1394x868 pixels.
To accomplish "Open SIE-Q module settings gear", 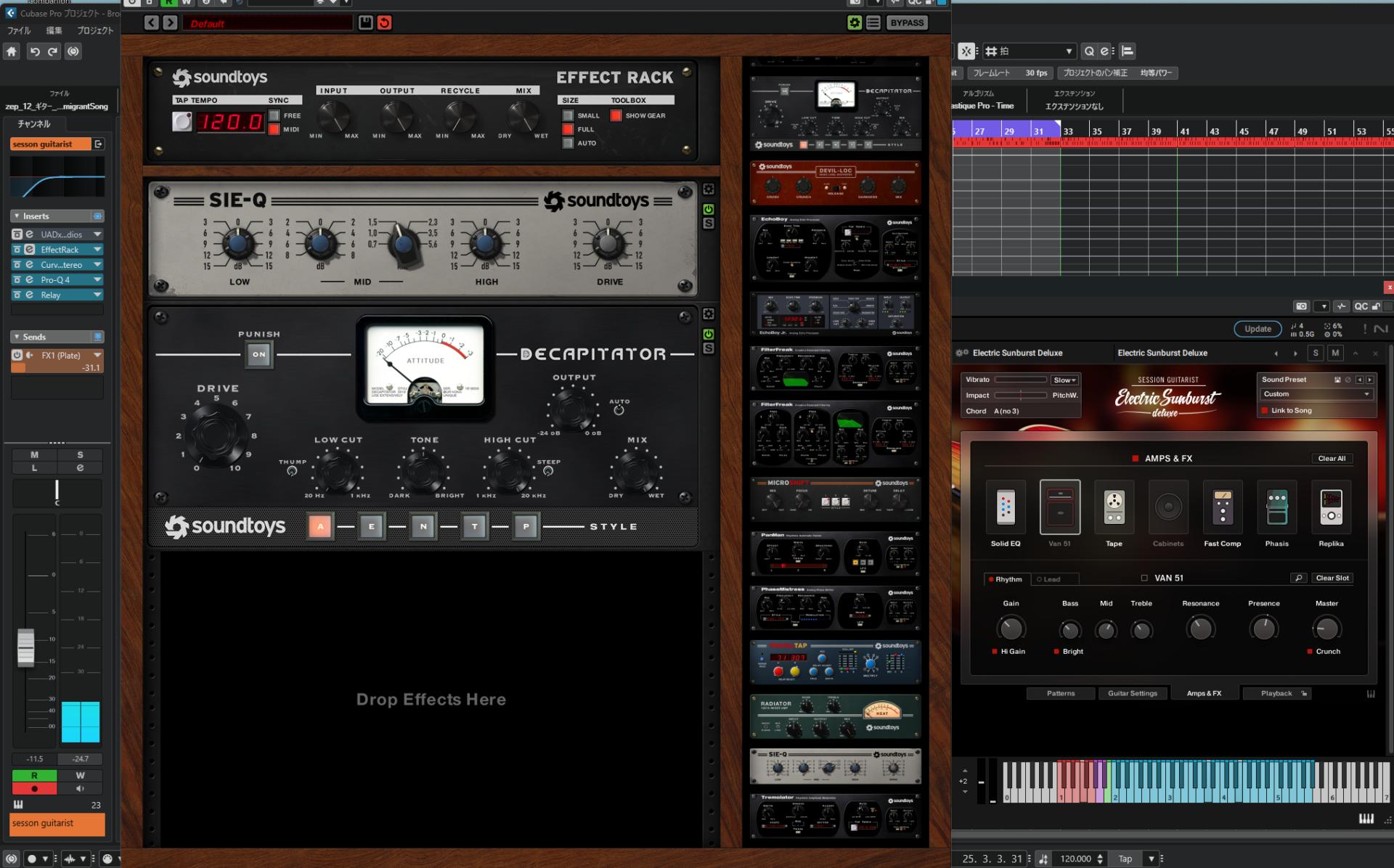I will pyautogui.click(x=709, y=189).
